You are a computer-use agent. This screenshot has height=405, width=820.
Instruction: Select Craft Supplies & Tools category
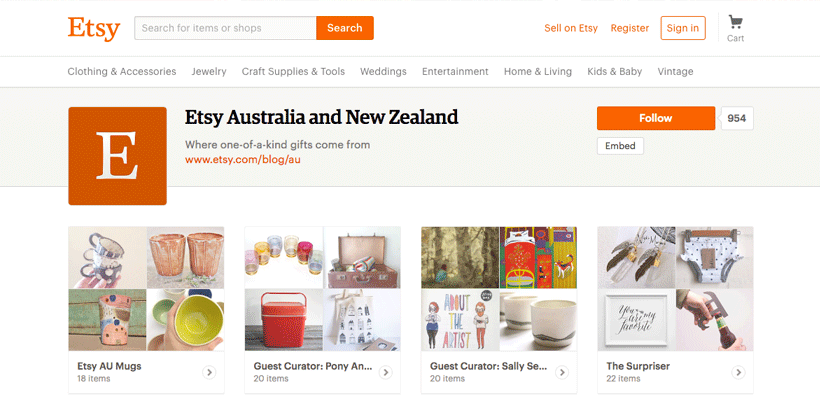(x=293, y=72)
